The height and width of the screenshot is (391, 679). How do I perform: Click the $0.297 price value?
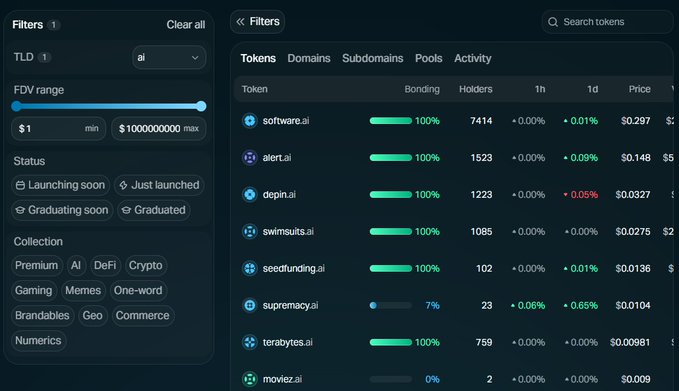pos(635,121)
